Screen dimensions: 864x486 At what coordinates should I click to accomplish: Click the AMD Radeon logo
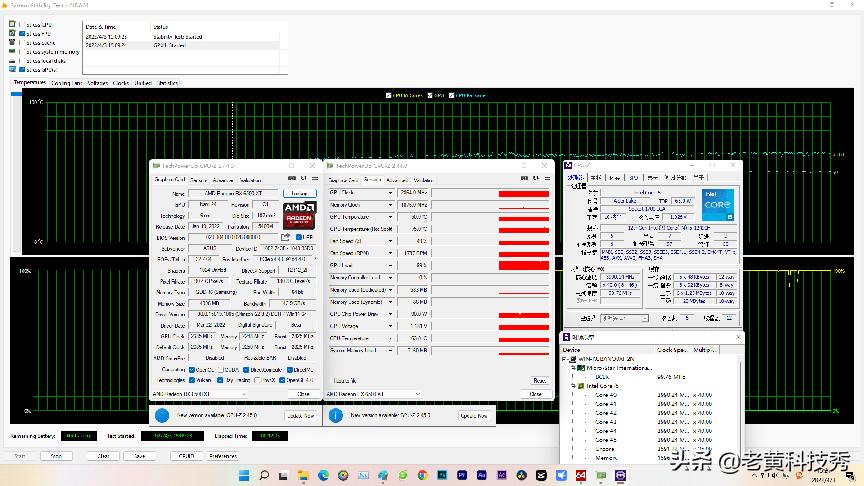[x=299, y=213]
